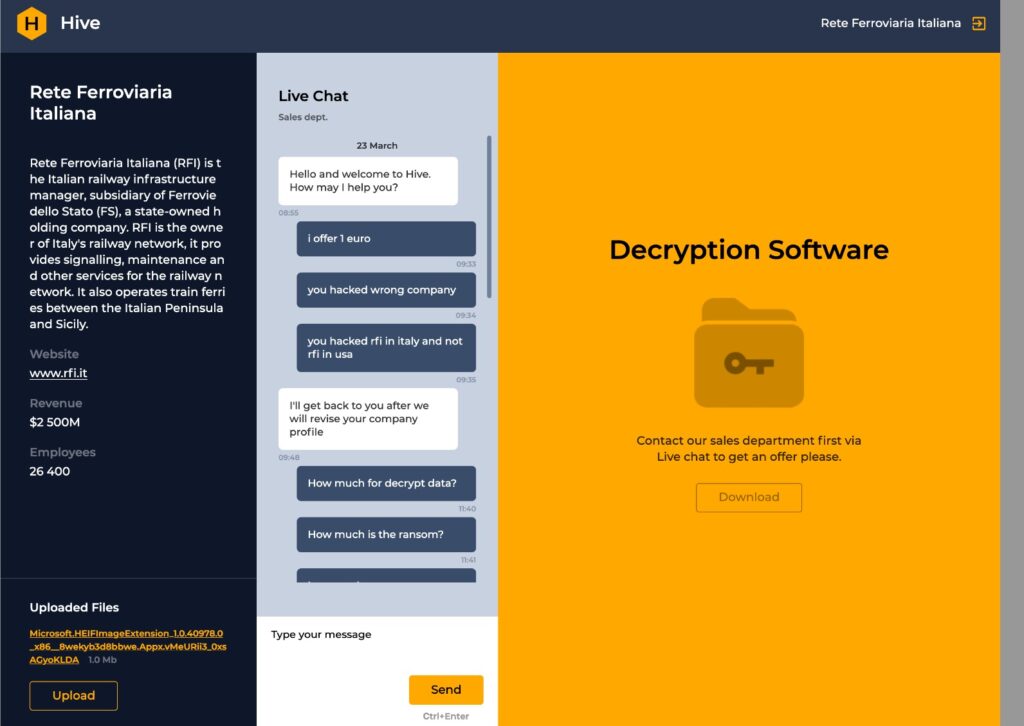Viewport: 1024px width, 726px height.
Task: Open the uploaded Microsoft.HEIFImageExtension file link
Action: click(x=127, y=646)
